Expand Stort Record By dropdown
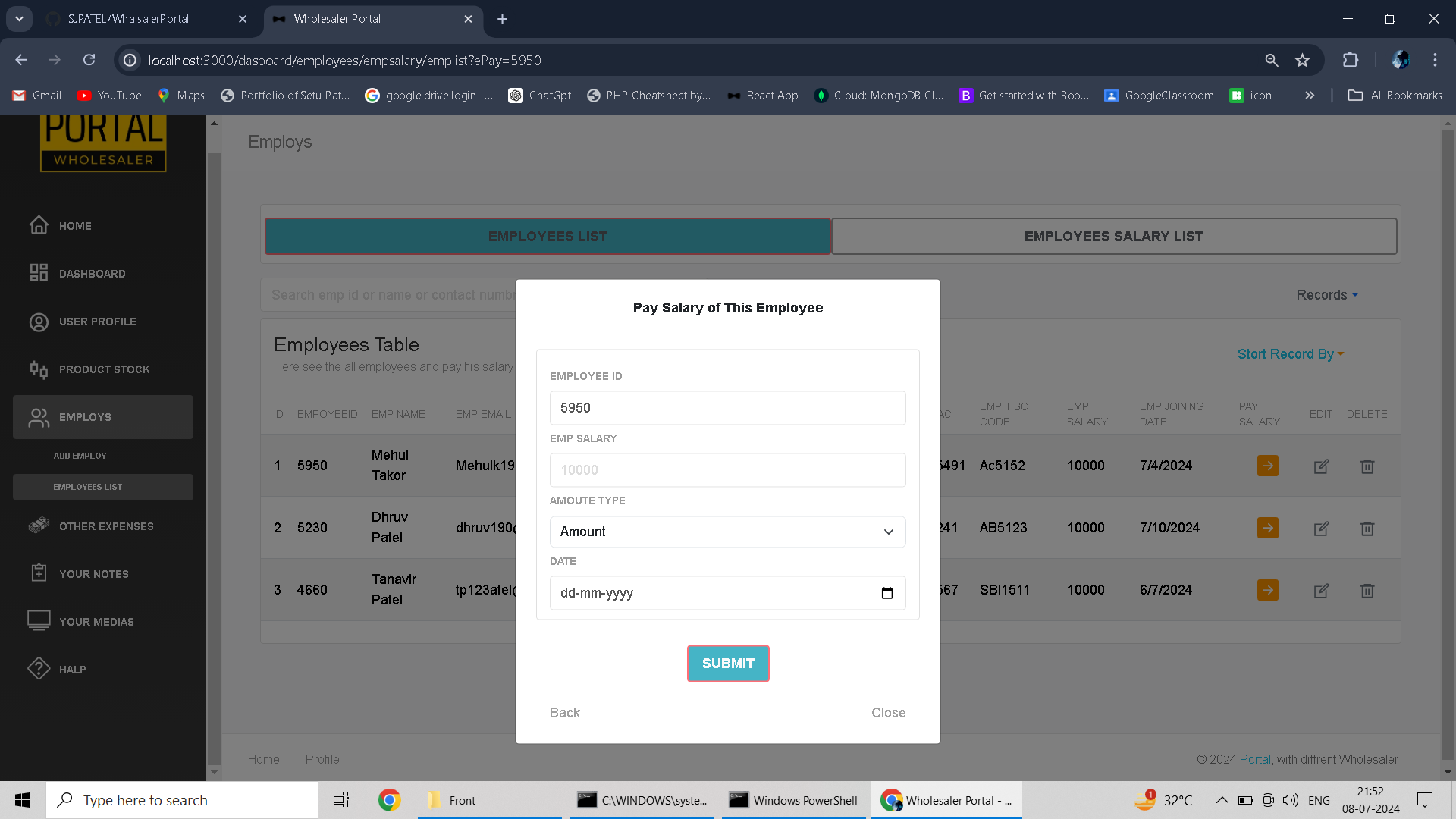The height and width of the screenshot is (819, 1456). point(1290,354)
